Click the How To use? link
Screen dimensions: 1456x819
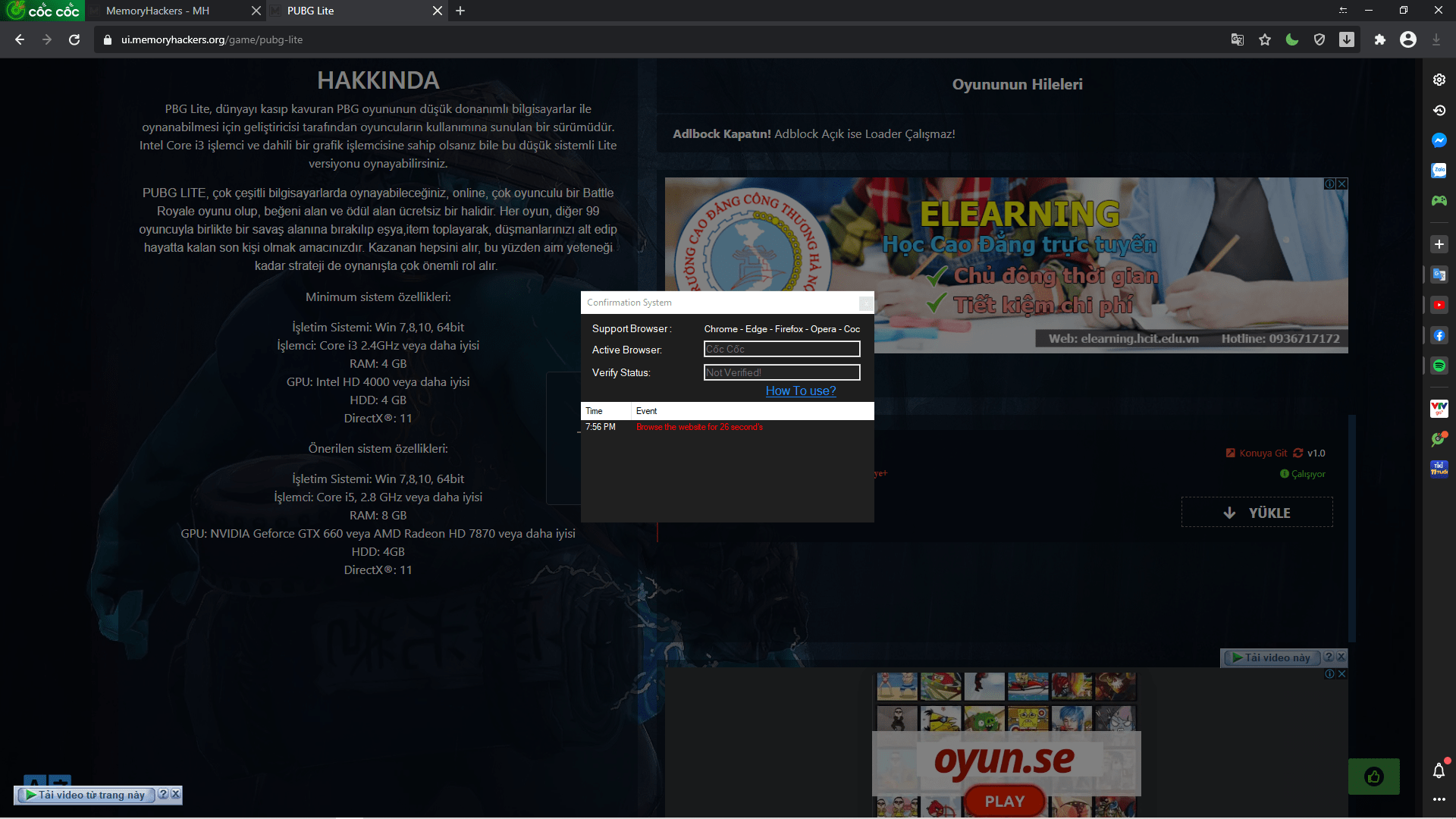click(x=801, y=391)
